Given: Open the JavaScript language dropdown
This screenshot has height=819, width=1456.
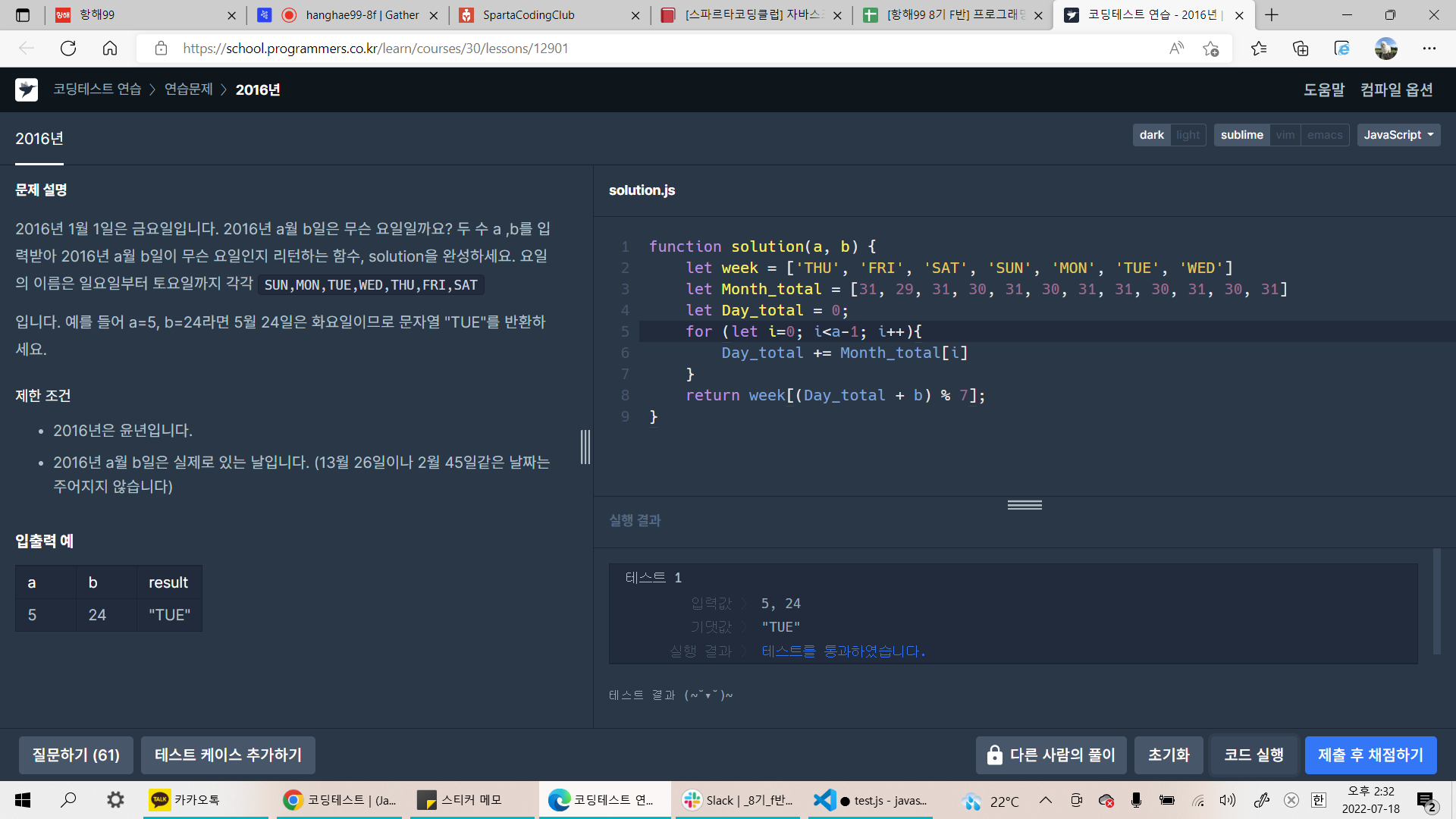Looking at the screenshot, I should pyautogui.click(x=1398, y=135).
